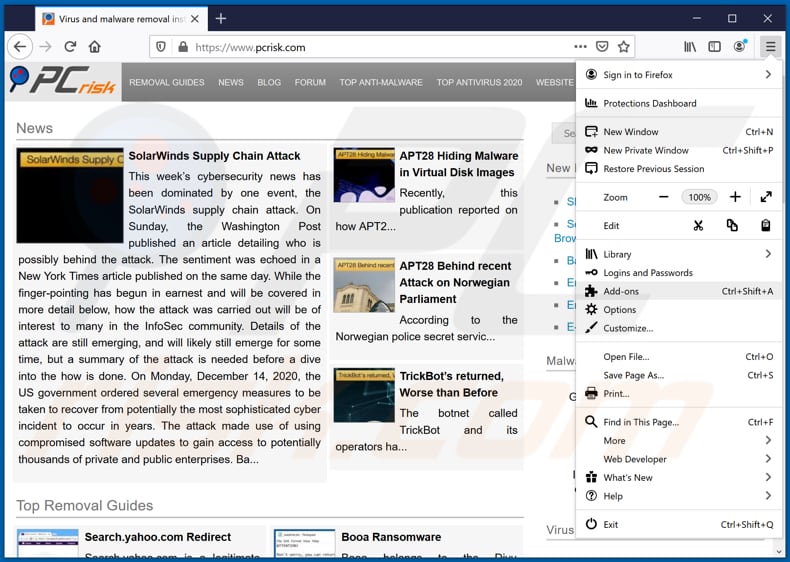Click APT28 Norwegian Parliament thumbnail
The height and width of the screenshot is (562, 790).
coord(364,285)
